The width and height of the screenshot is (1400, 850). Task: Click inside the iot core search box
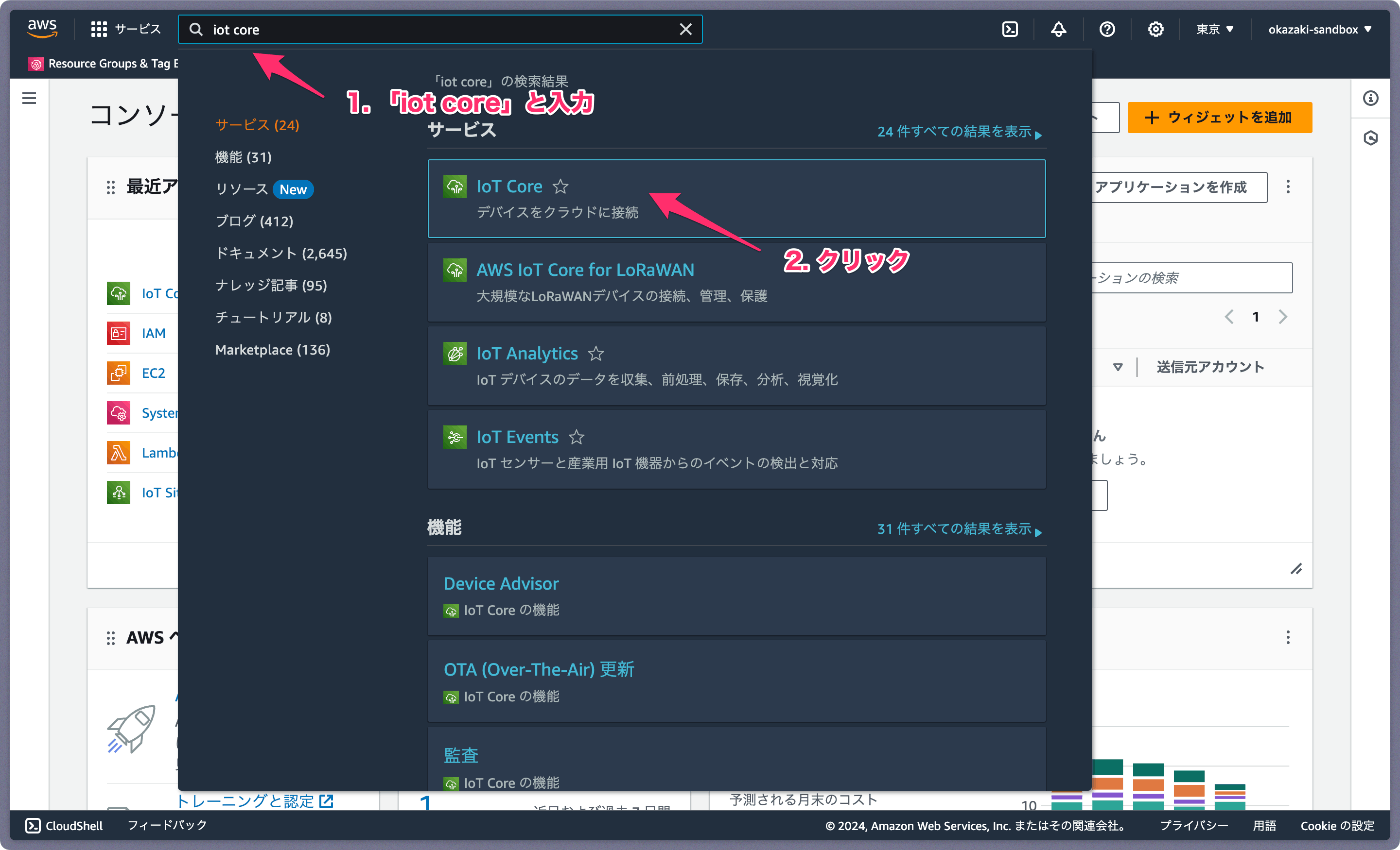point(440,30)
